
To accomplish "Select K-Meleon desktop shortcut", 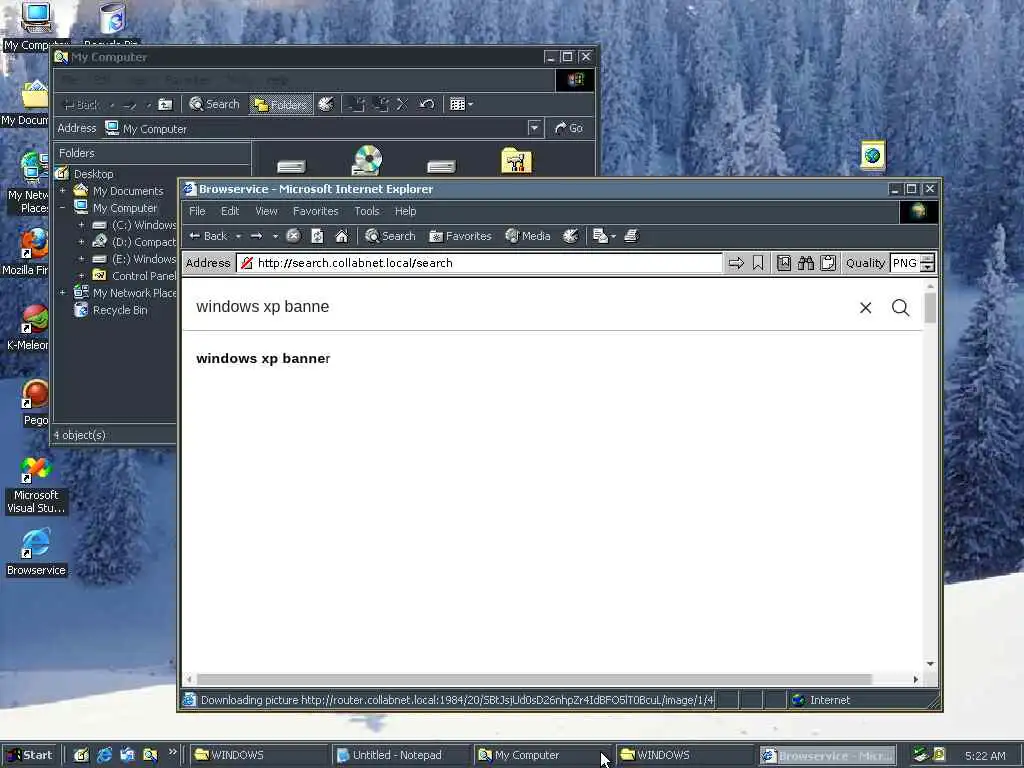I will [x=28, y=328].
